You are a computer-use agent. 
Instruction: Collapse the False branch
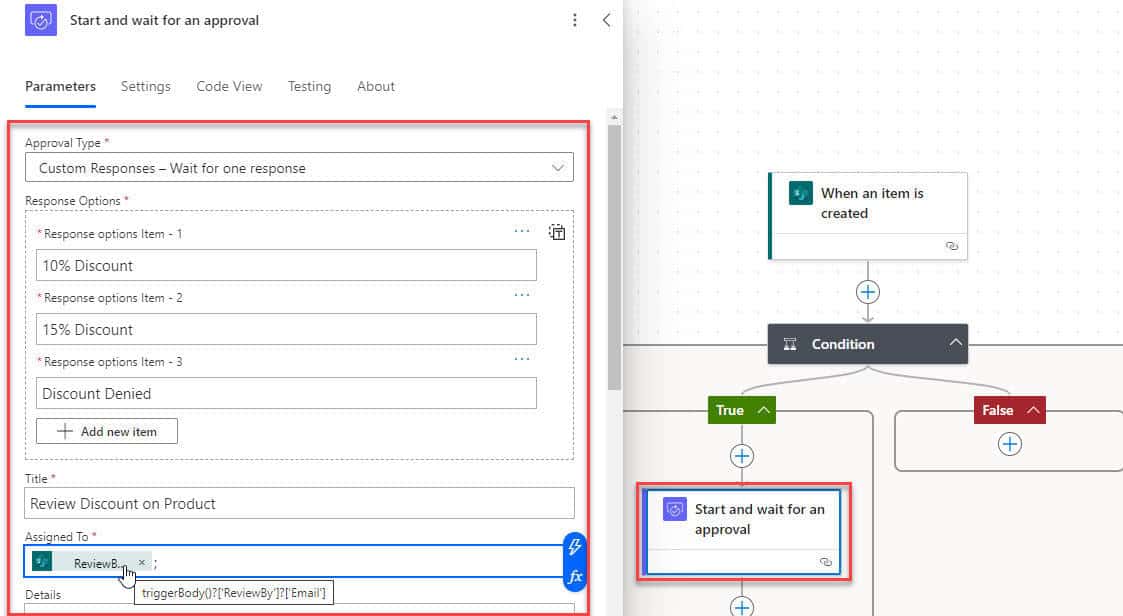[1033, 410]
